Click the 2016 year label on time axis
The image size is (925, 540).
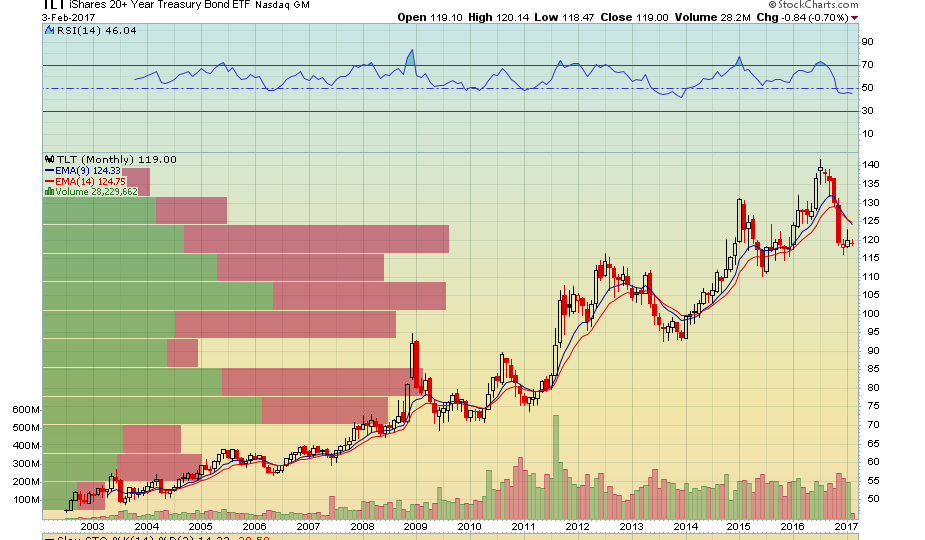[793, 527]
